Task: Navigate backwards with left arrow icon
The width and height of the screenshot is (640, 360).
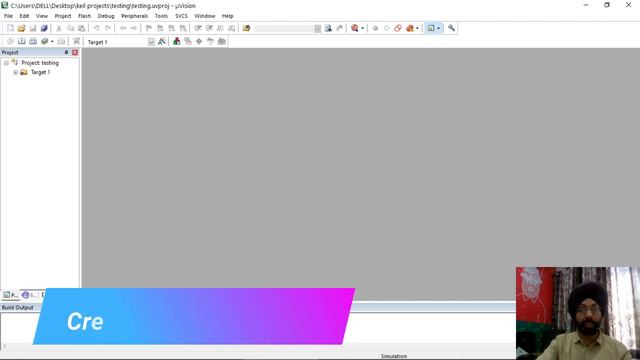Action: [x=122, y=28]
